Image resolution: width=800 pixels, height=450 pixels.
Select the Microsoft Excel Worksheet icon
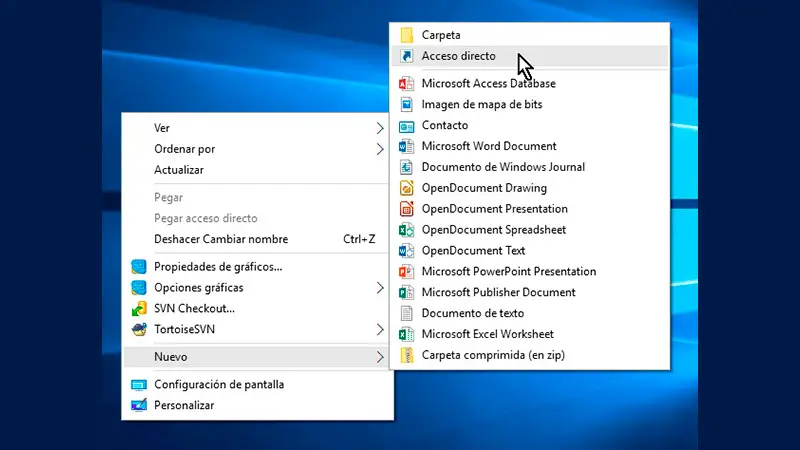tap(407, 334)
